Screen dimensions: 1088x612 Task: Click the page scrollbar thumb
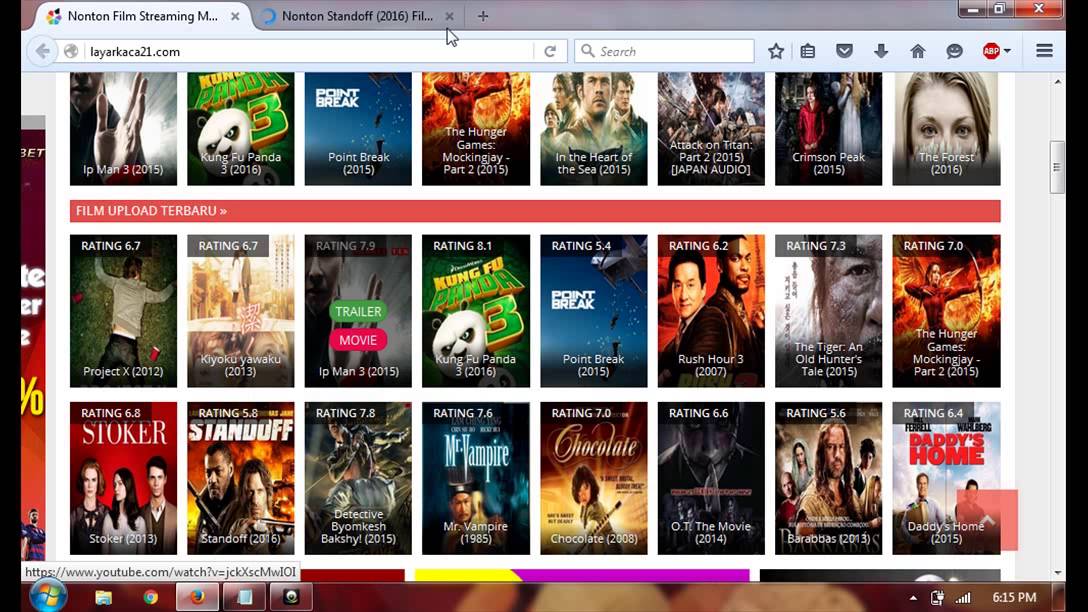pyautogui.click(x=1057, y=167)
